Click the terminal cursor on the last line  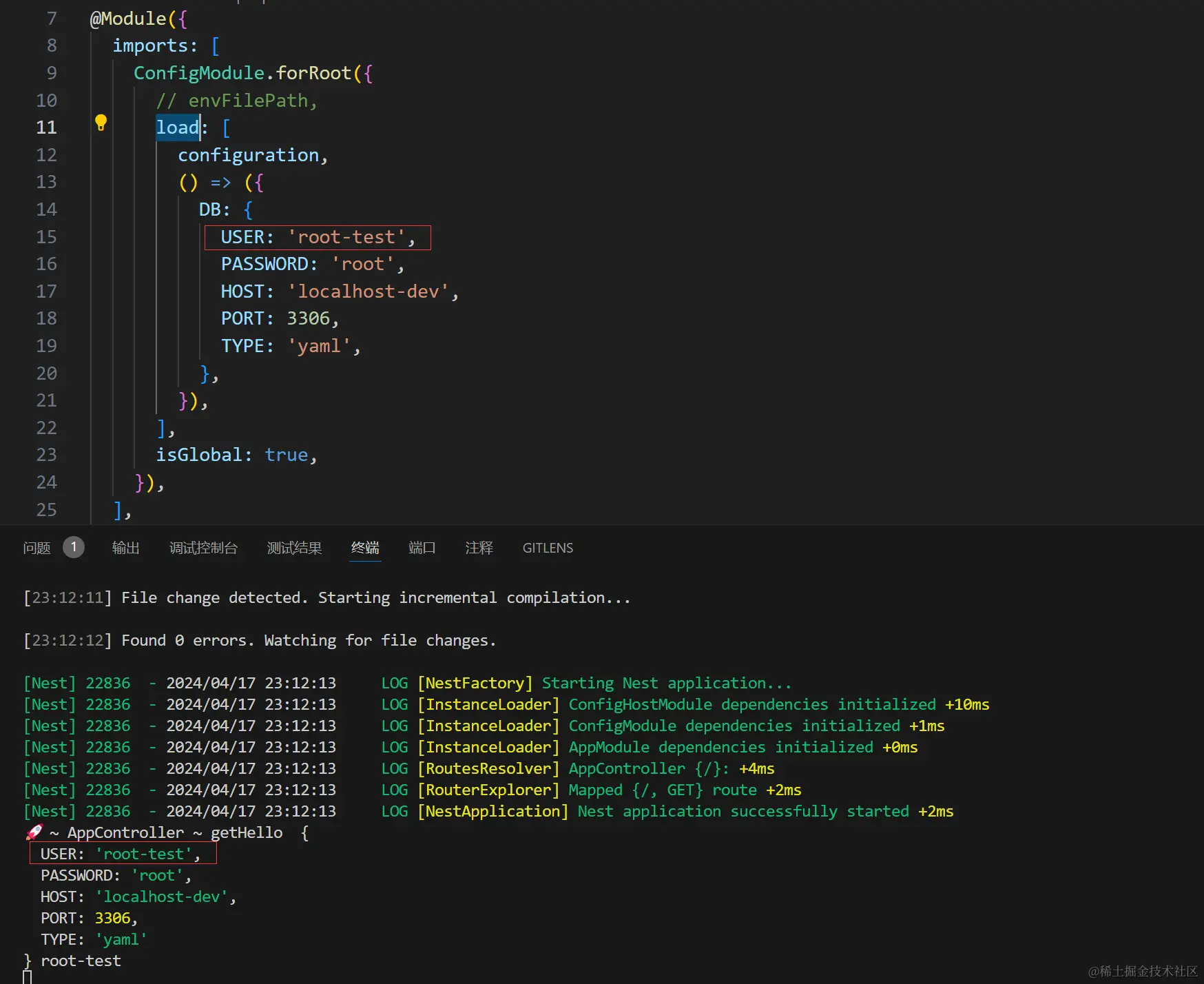(x=28, y=977)
